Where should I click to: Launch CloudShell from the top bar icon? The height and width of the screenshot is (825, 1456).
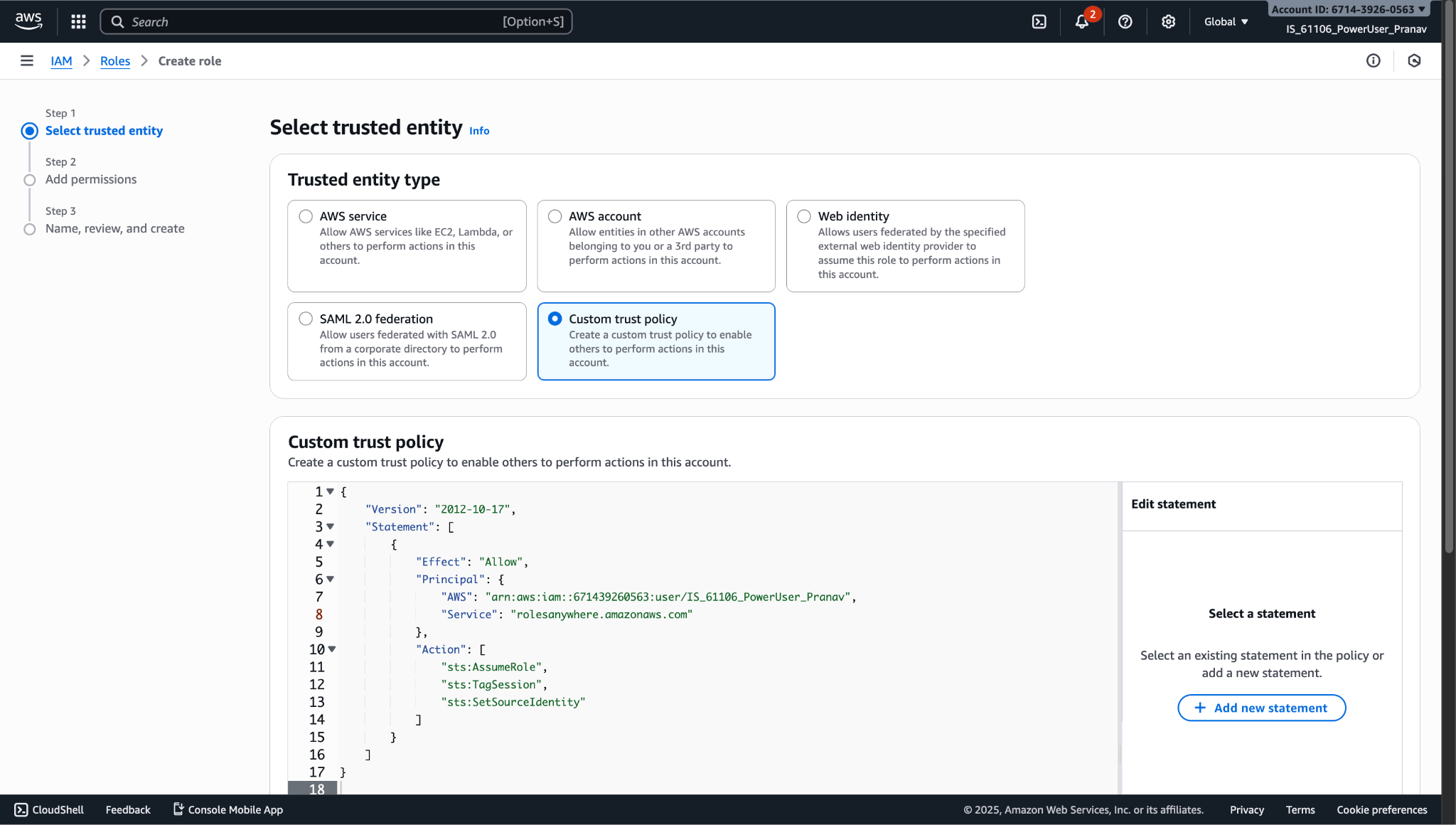click(1039, 22)
